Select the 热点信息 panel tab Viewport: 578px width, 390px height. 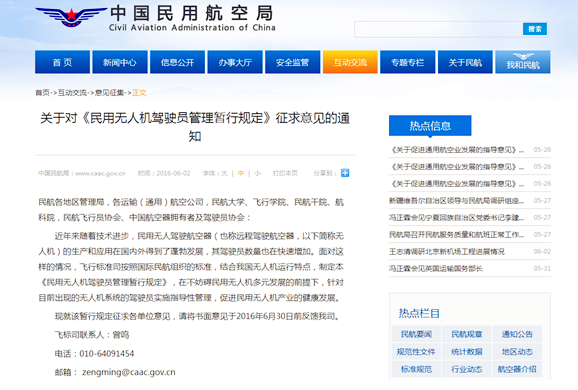tap(430, 126)
